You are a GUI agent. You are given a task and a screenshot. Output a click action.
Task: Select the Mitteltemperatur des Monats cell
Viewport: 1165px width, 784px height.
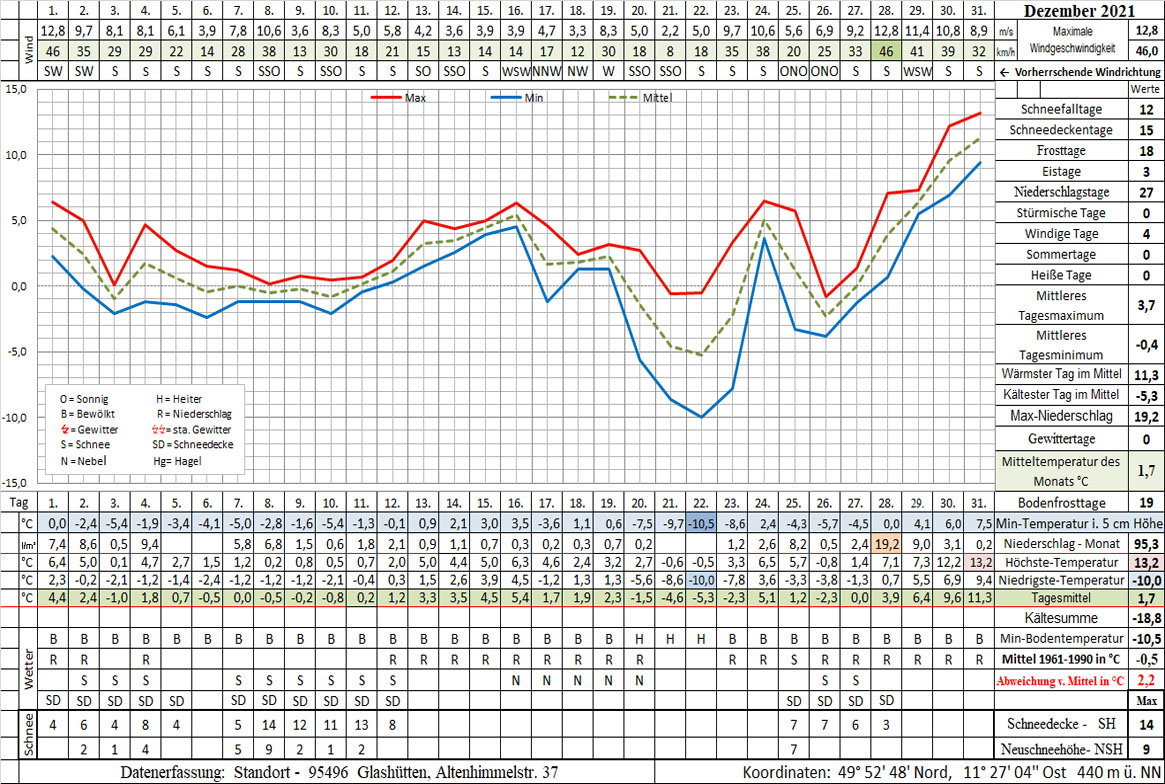pos(1060,469)
